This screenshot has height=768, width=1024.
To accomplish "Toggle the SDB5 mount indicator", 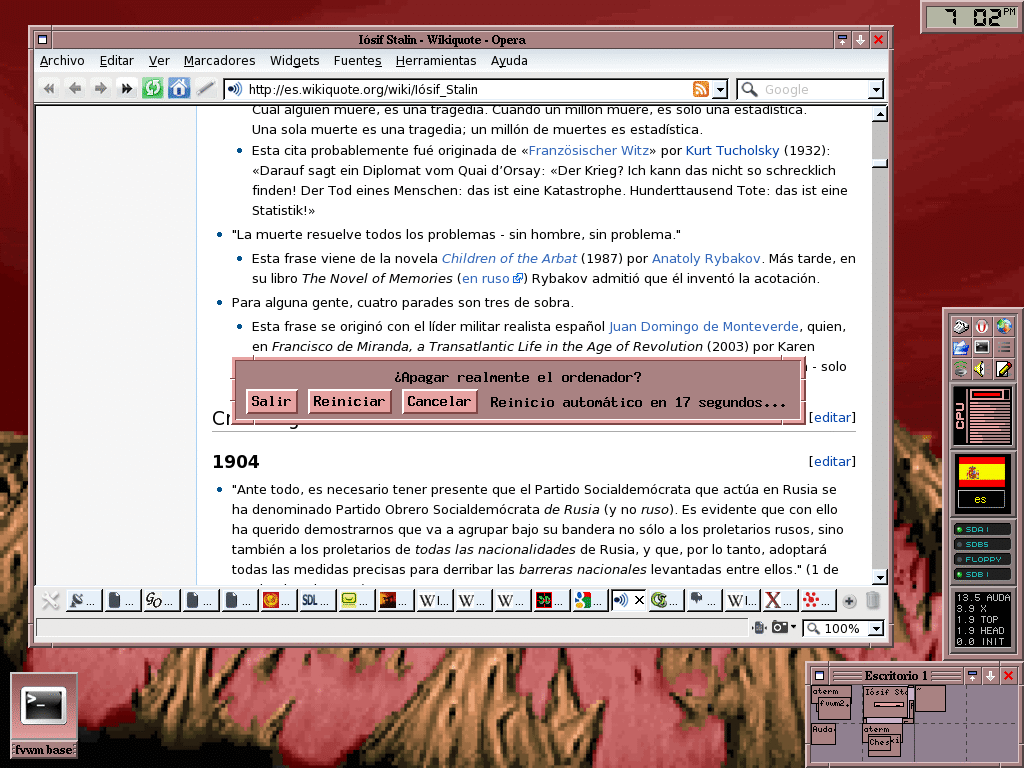I will click(982, 544).
